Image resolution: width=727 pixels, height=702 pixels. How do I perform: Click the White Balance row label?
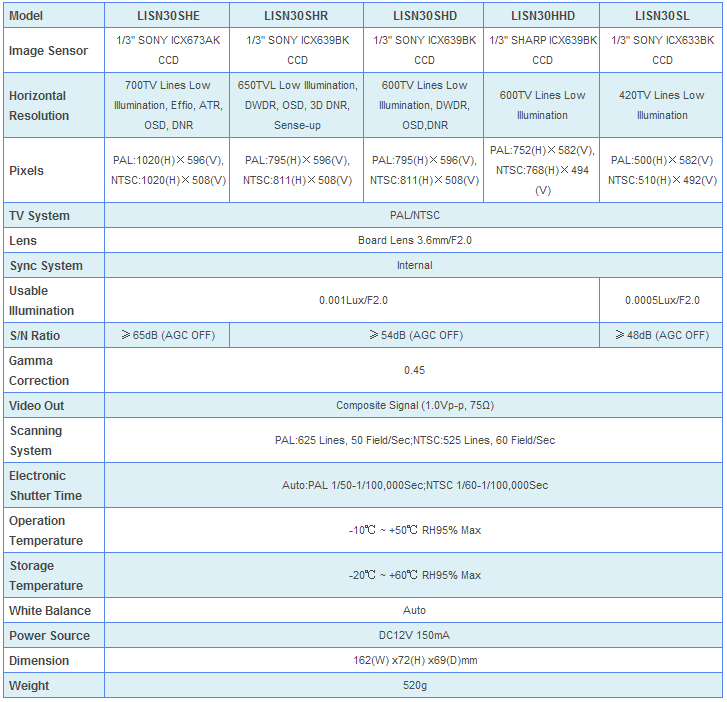point(54,610)
